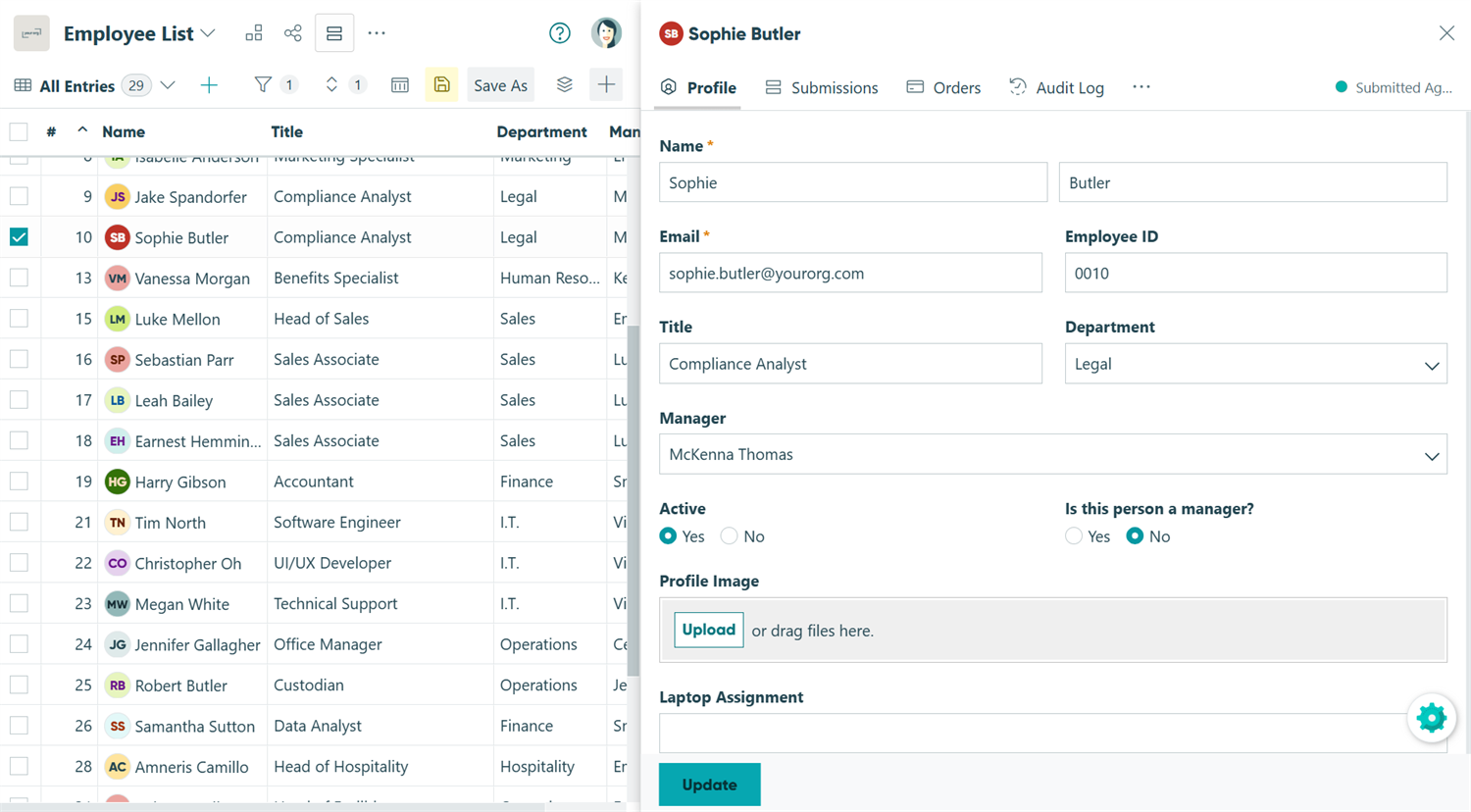
Task: Uncheck the Sophie Butler row checkbox
Action: pyautogui.click(x=19, y=237)
